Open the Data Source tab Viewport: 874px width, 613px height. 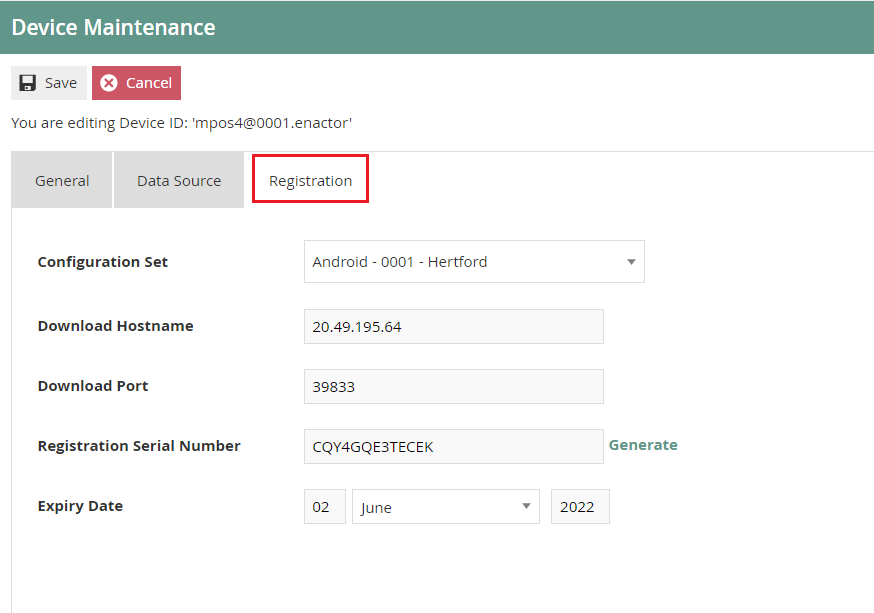pyautogui.click(x=178, y=180)
